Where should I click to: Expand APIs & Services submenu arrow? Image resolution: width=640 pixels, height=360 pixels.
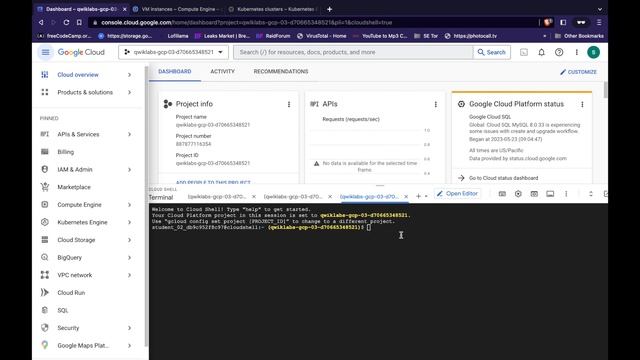[x=129, y=134]
